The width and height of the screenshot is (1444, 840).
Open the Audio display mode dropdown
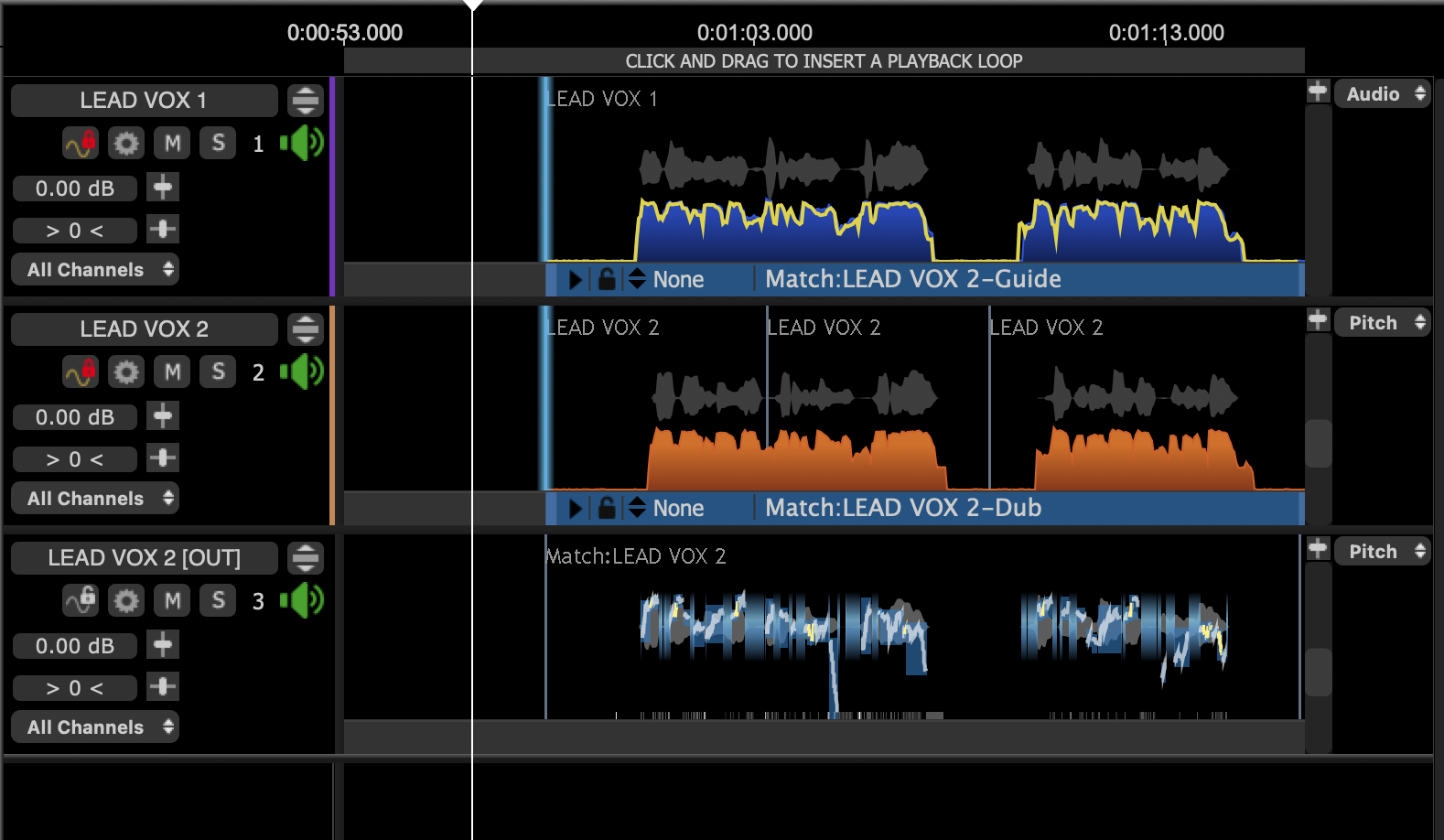[1383, 93]
